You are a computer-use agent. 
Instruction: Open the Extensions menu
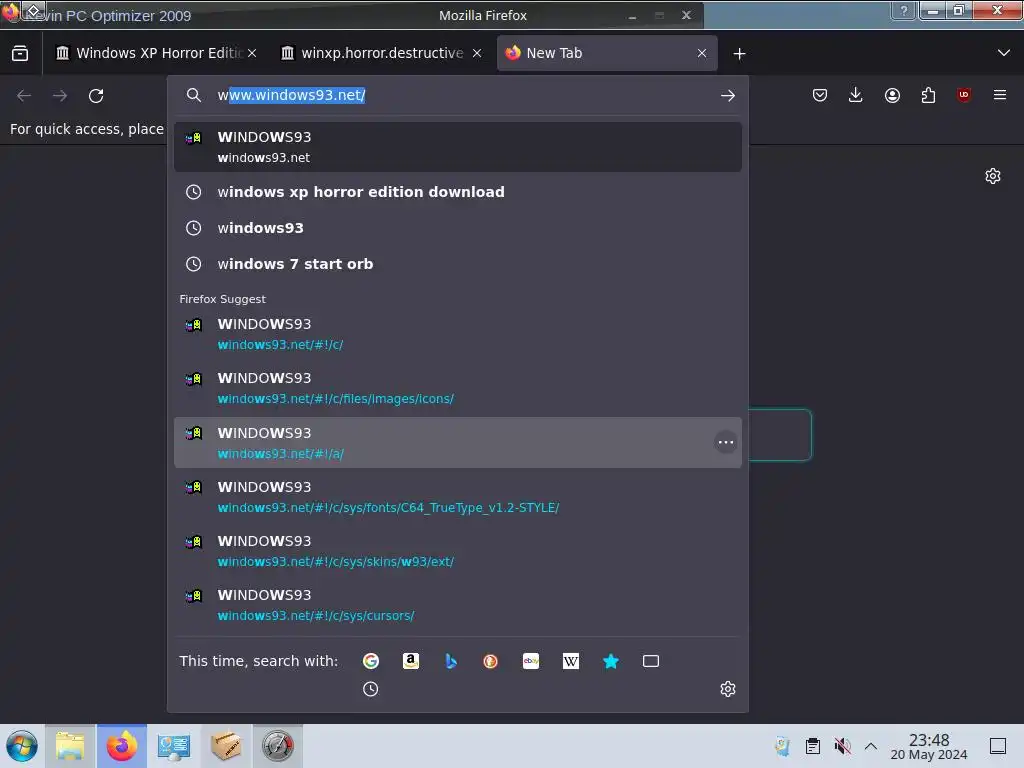pos(928,95)
